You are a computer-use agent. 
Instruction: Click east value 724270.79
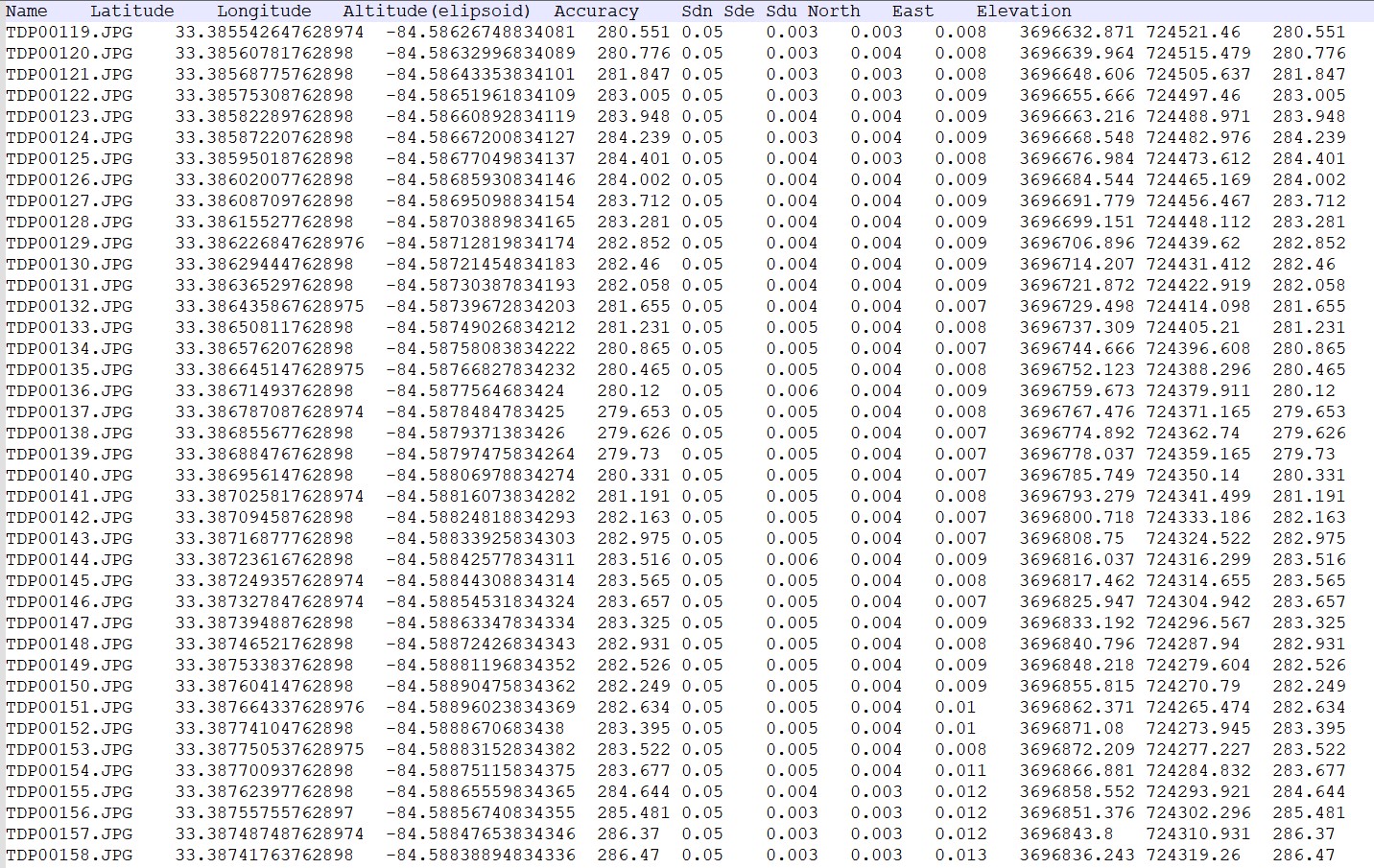(x=1193, y=686)
